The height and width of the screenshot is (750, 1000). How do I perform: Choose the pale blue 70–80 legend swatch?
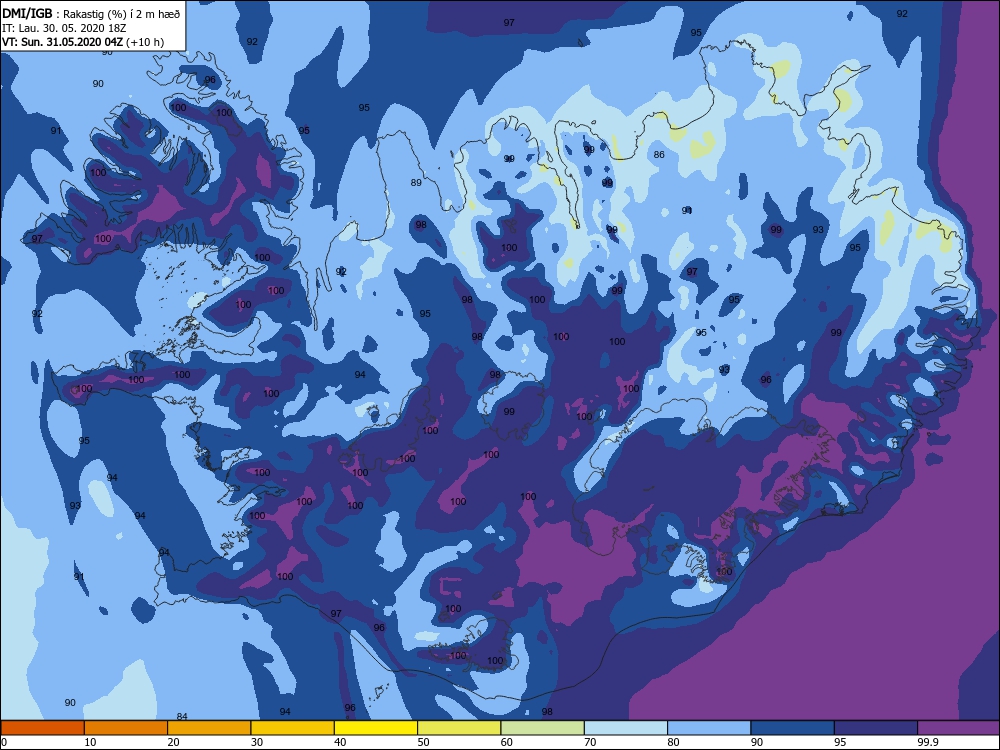pos(626,728)
